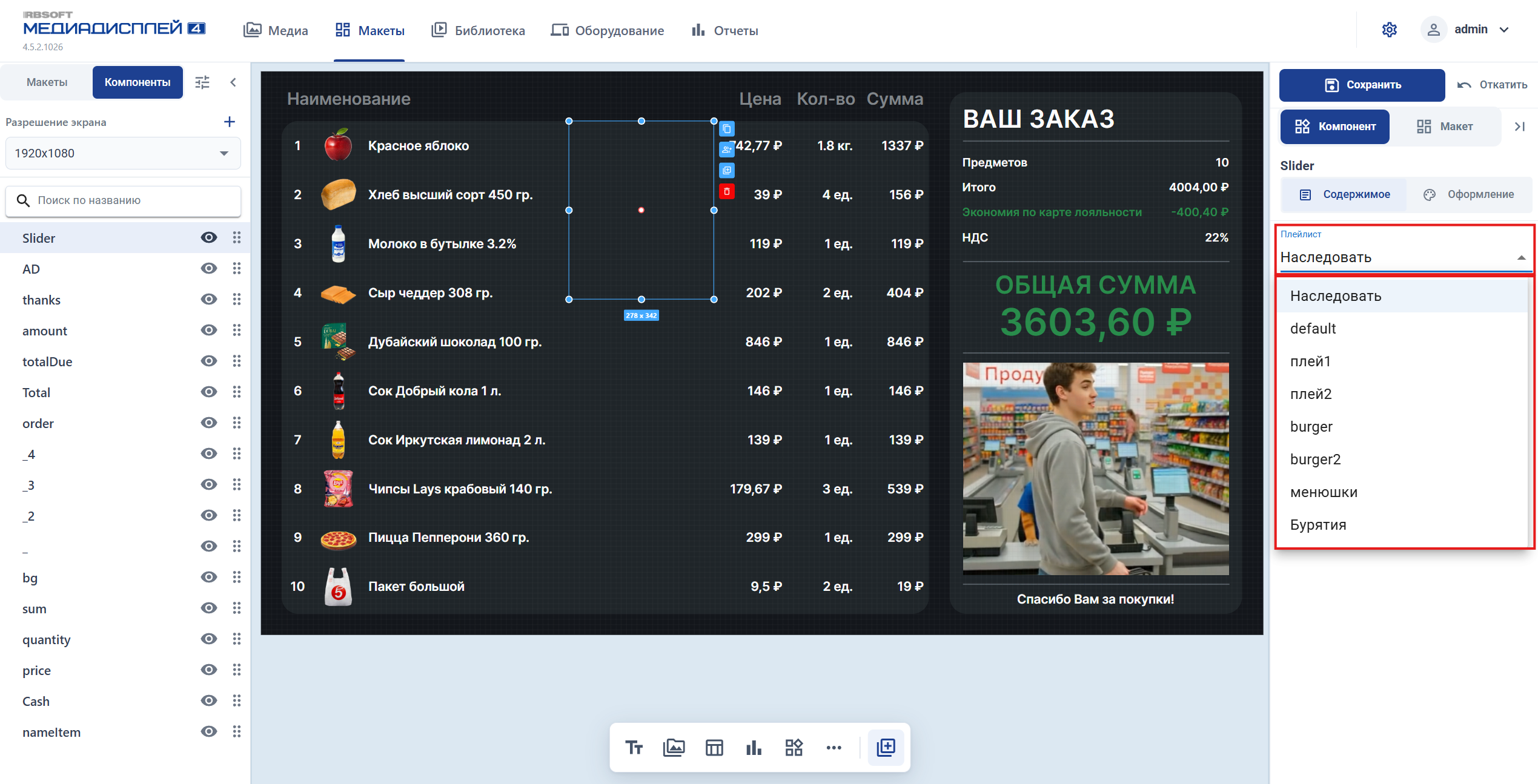Switch to the Макеты list button
This screenshot has width=1538, height=784.
(47, 82)
